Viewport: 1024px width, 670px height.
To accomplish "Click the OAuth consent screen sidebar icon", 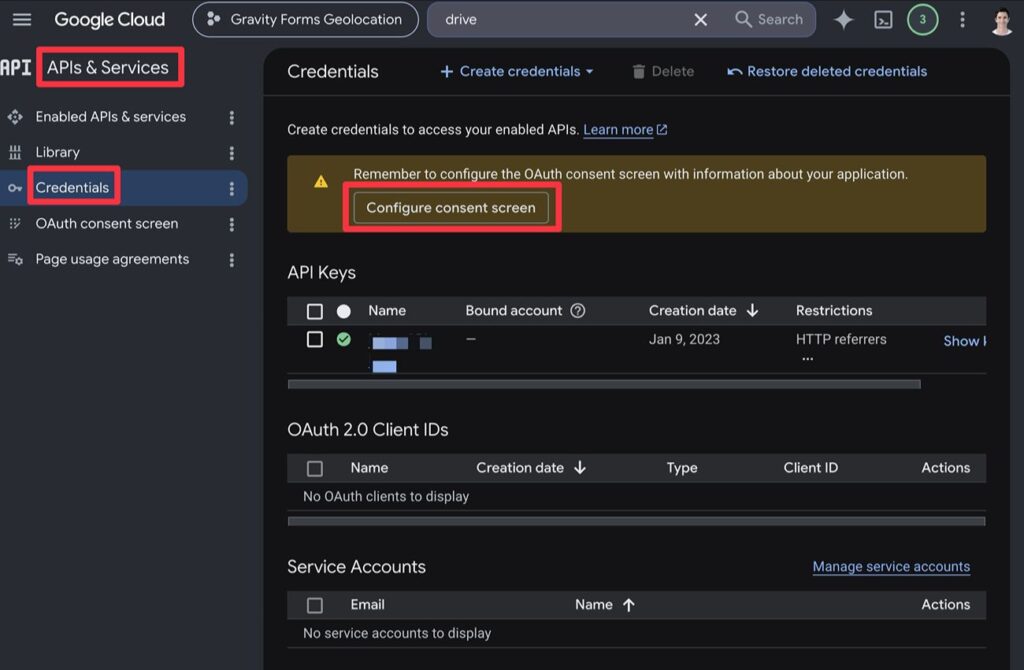I will [x=15, y=223].
